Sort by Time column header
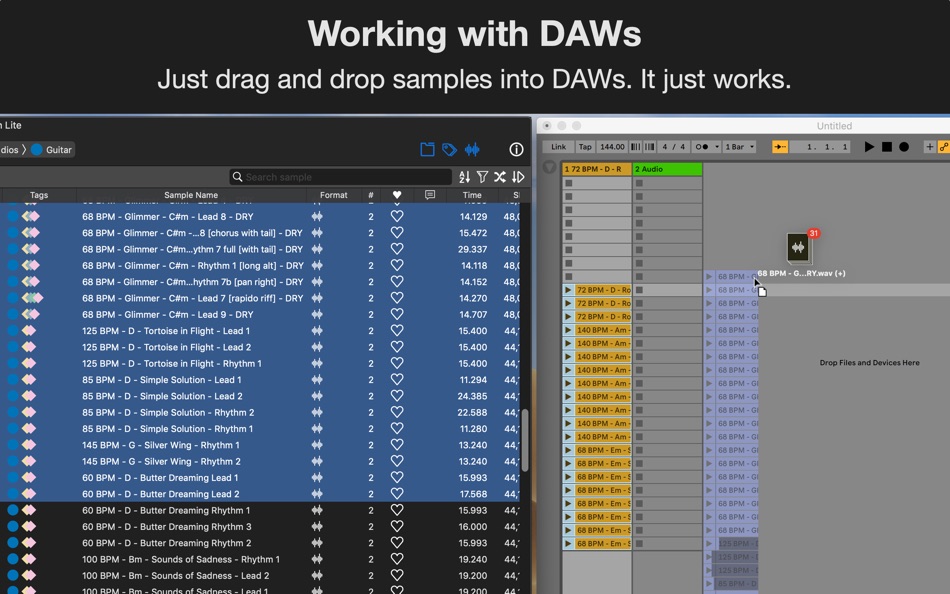This screenshot has height=594, width=950. pos(472,195)
